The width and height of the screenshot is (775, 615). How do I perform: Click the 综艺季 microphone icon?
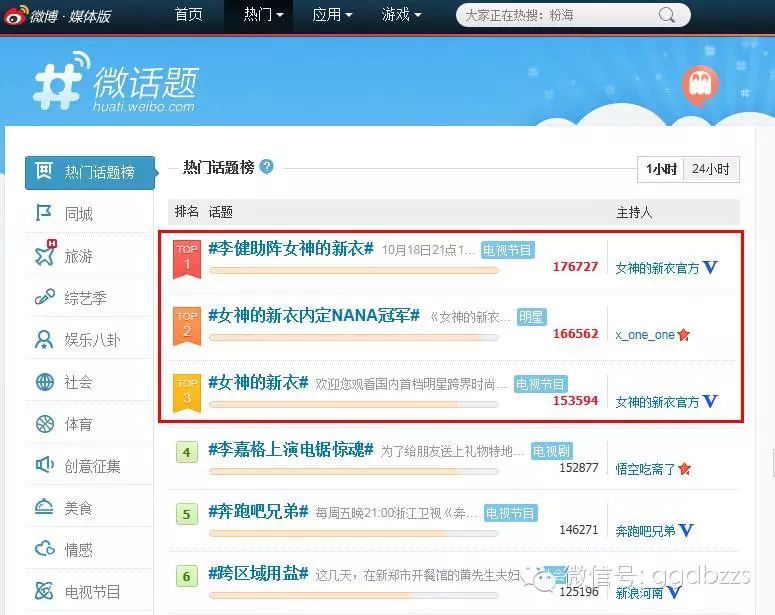pos(44,297)
